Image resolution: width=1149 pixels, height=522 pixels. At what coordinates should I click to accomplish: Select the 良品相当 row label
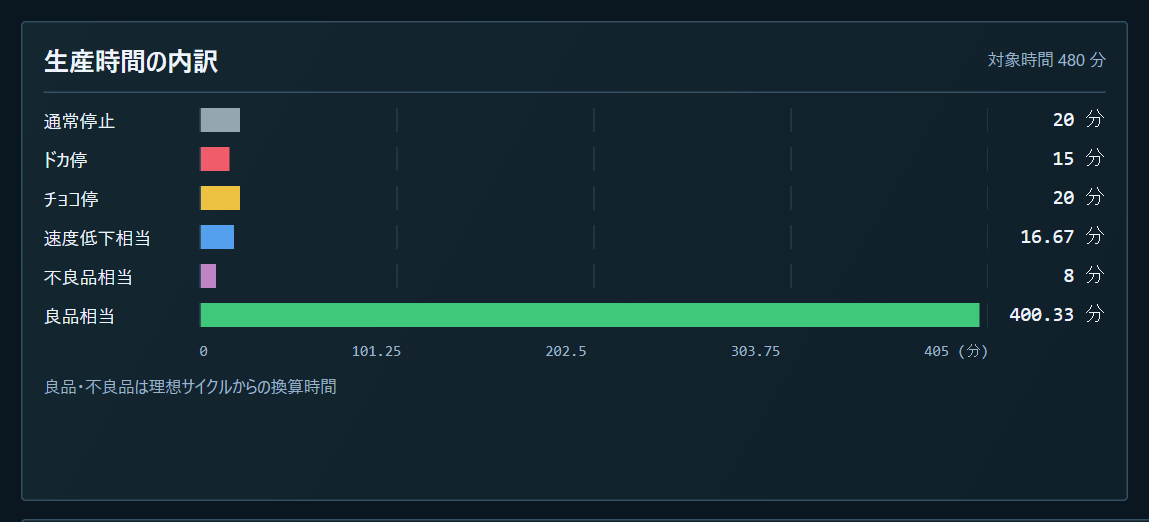pyautogui.click(x=79, y=316)
